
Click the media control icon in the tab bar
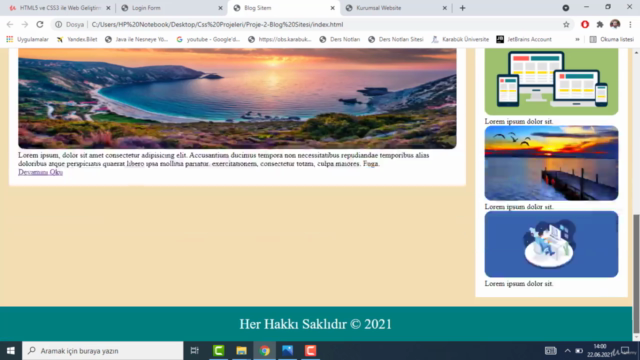(566, 8)
